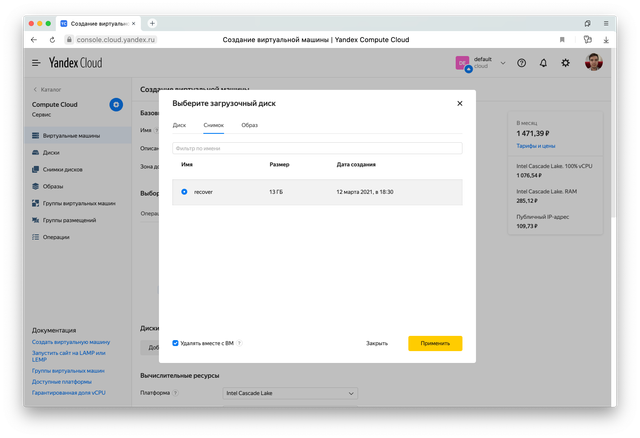
Task: Toggle the Удалить вместе с ВМ checkbox
Action: click(x=176, y=343)
